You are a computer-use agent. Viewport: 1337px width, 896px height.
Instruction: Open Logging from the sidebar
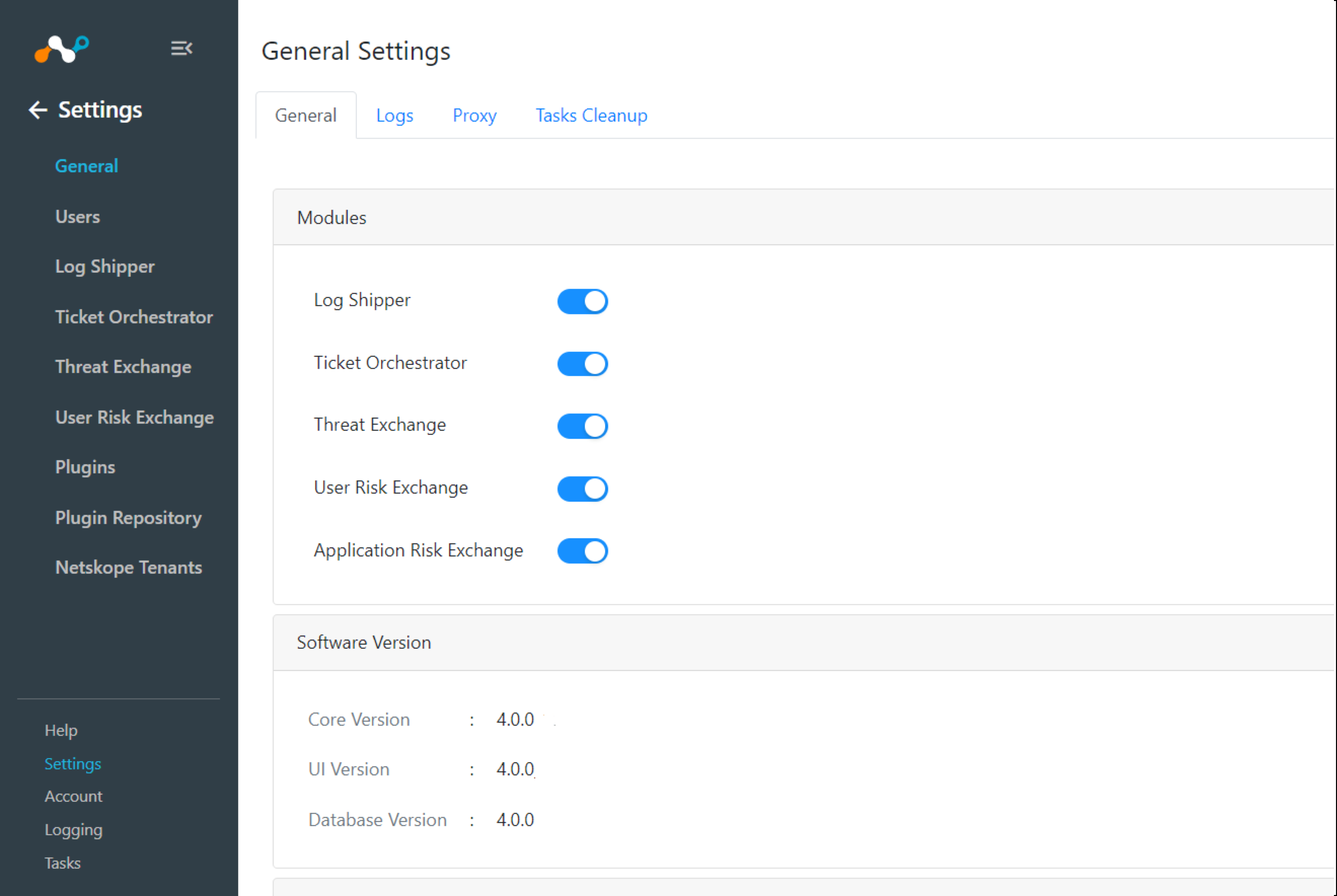click(x=73, y=830)
